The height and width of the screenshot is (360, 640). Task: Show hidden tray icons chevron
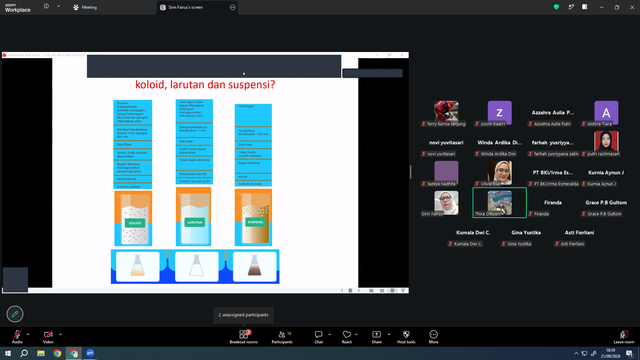576,353
